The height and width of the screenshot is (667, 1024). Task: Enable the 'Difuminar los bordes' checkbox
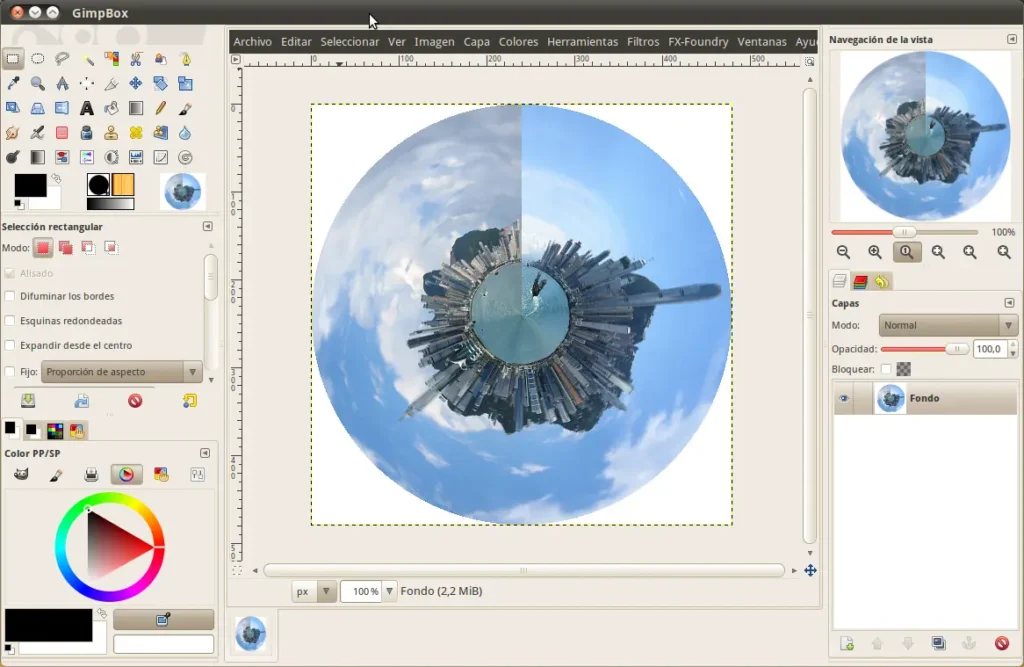[11, 296]
